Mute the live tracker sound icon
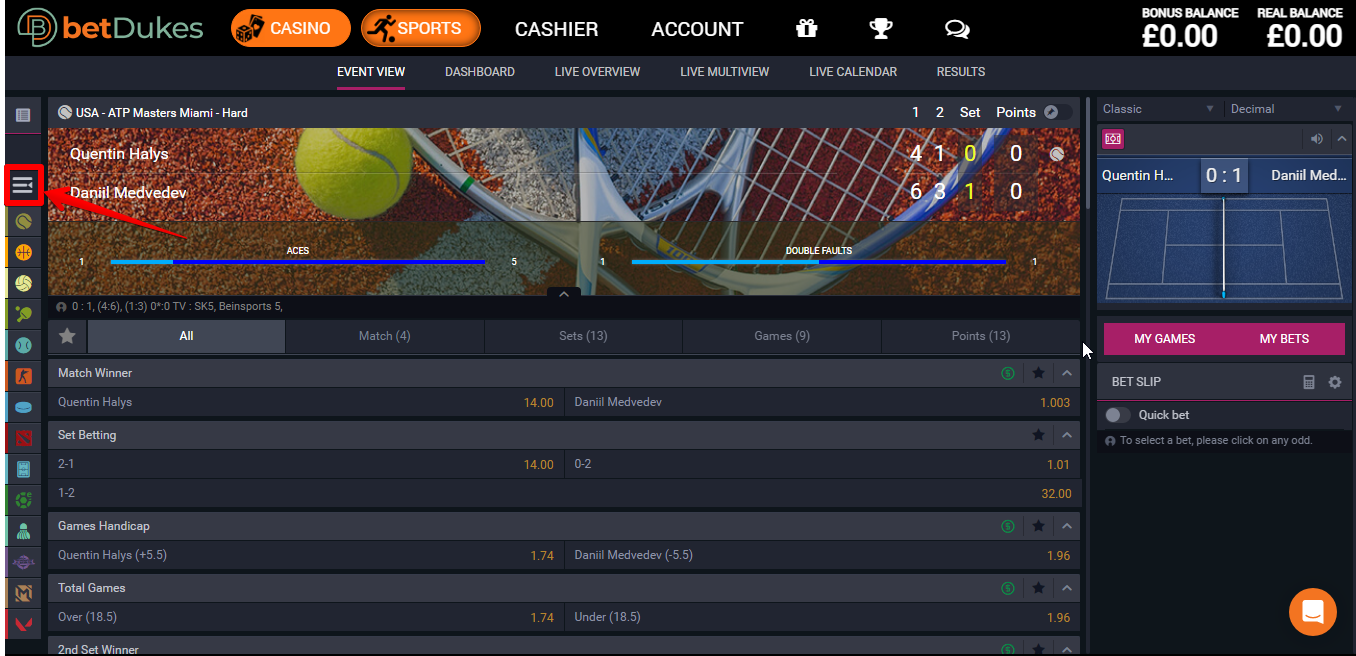Screen dimensions: 1356x656 tap(1316, 139)
